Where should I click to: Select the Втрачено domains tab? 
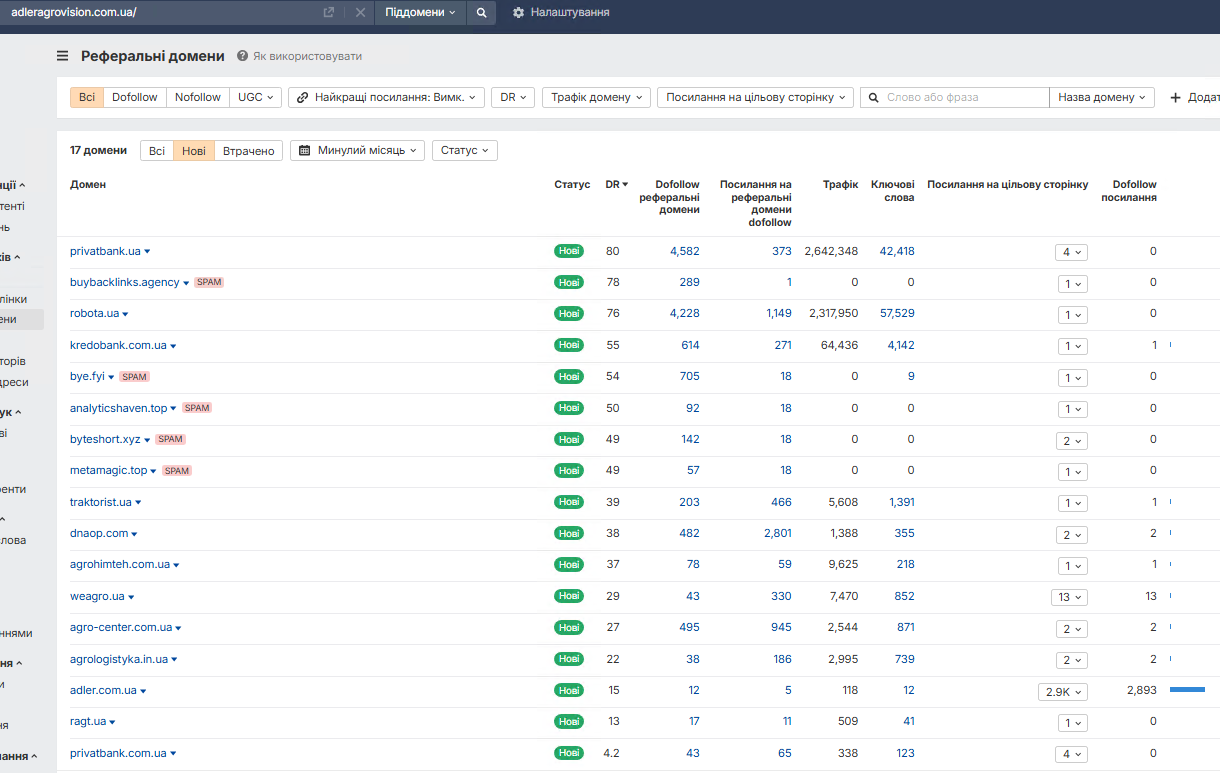coord(249,150)
